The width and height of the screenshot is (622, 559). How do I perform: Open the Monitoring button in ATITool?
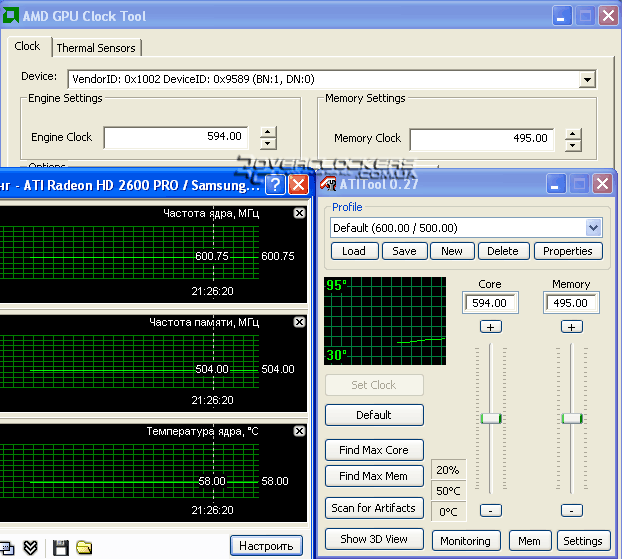(466, 541)
